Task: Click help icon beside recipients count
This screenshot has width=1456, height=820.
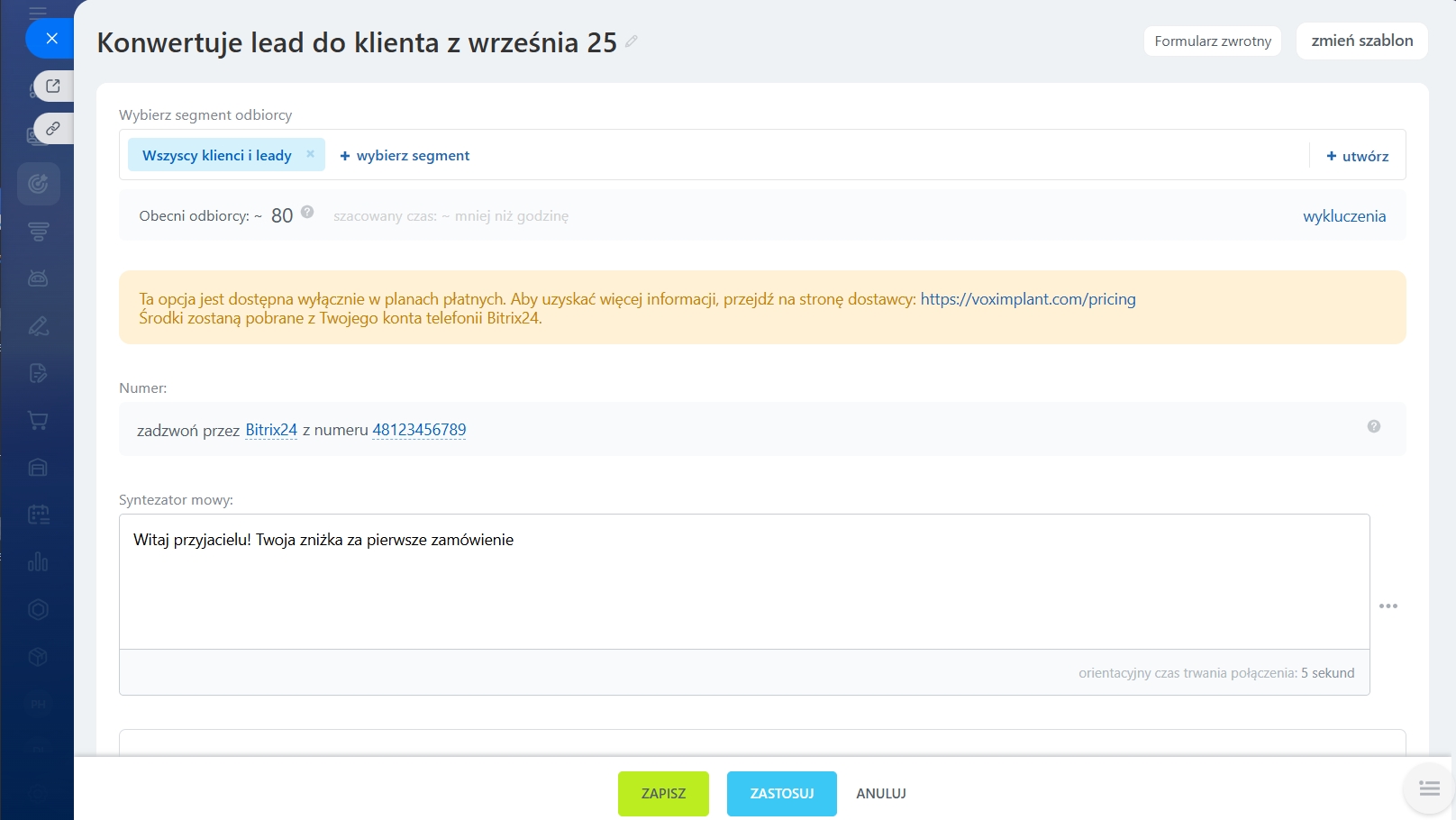Action: [307, 213]
